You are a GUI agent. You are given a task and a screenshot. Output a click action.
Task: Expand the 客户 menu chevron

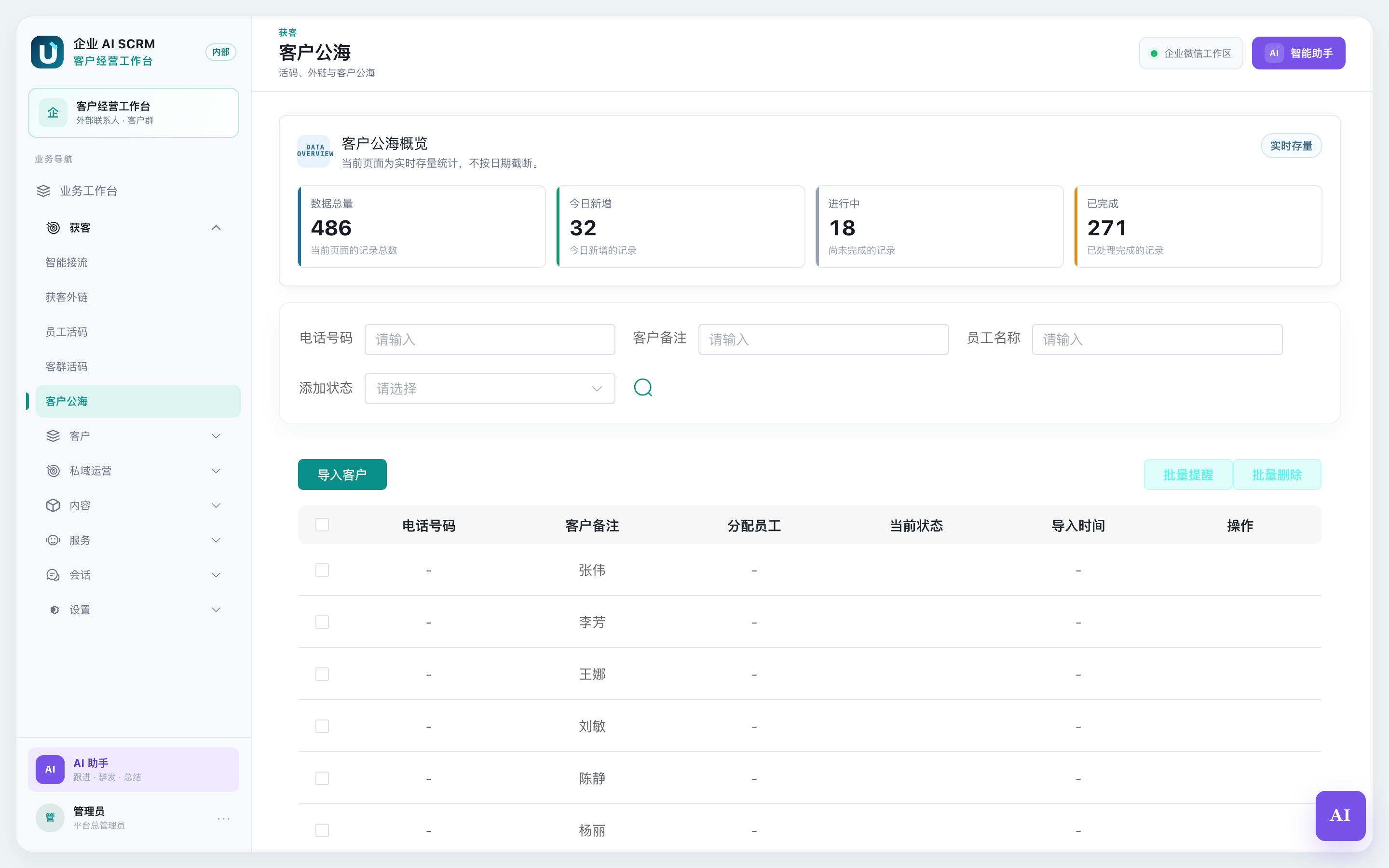[x=216, y=436]
